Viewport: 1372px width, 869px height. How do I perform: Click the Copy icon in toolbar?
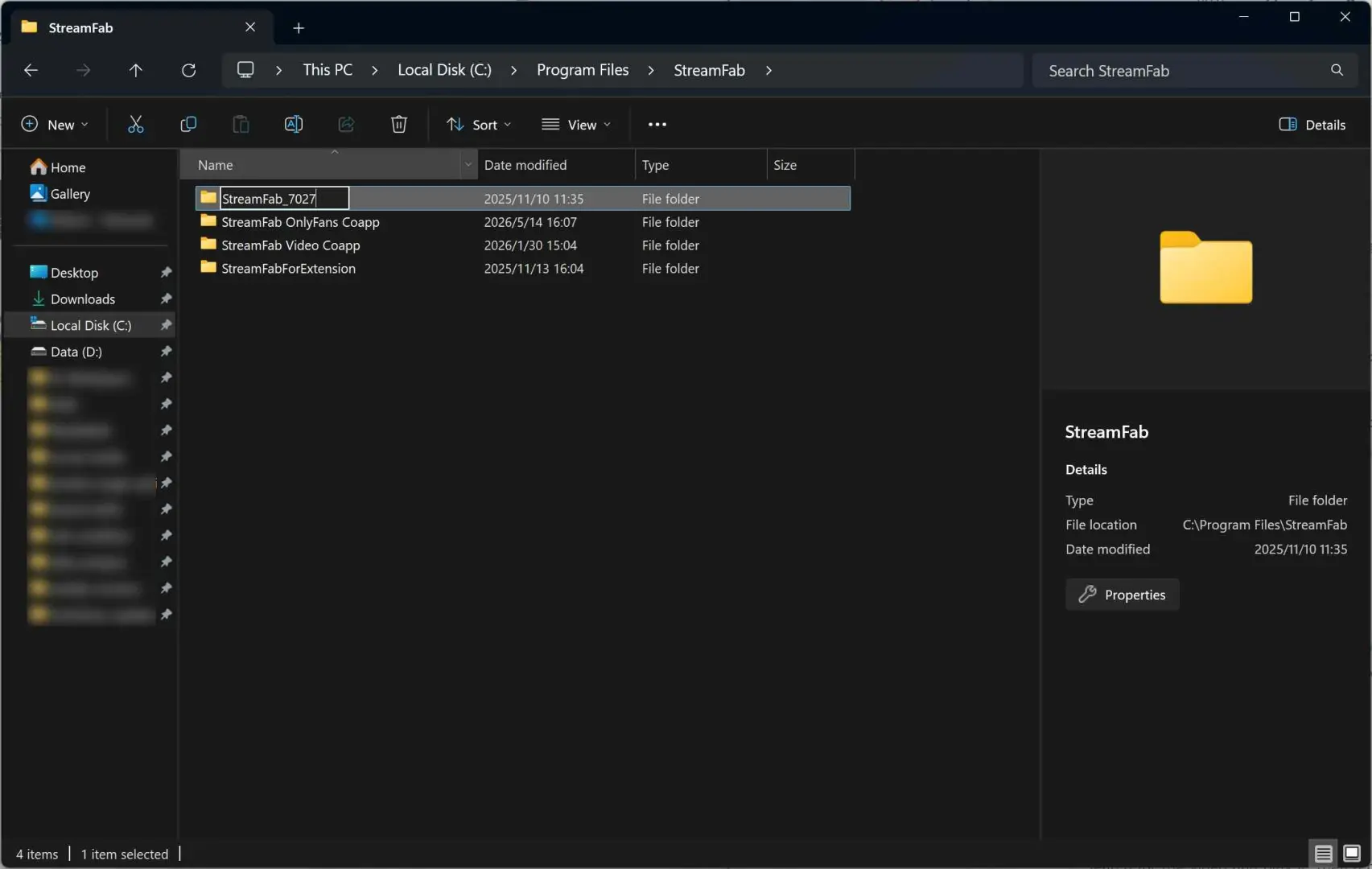click(x=188, y=124)
